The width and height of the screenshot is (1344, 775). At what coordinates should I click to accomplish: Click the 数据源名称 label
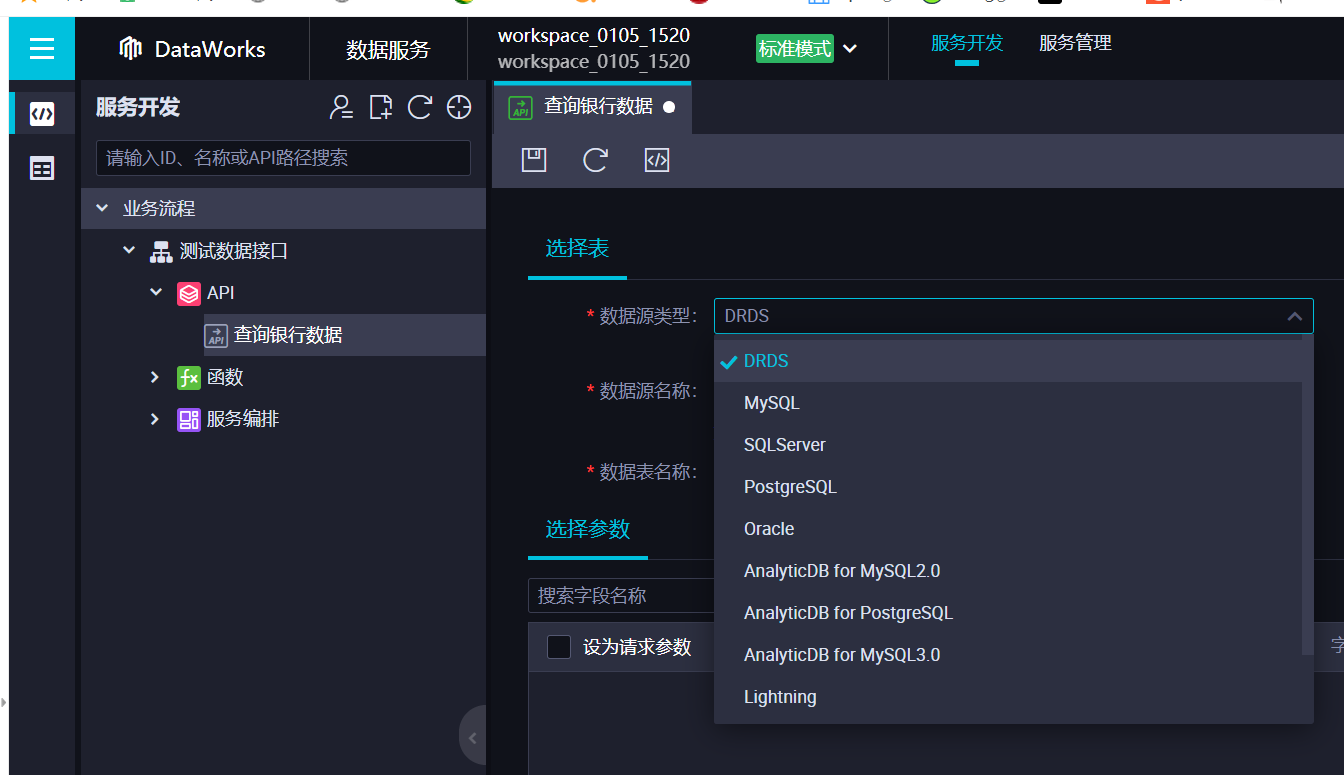647,392
